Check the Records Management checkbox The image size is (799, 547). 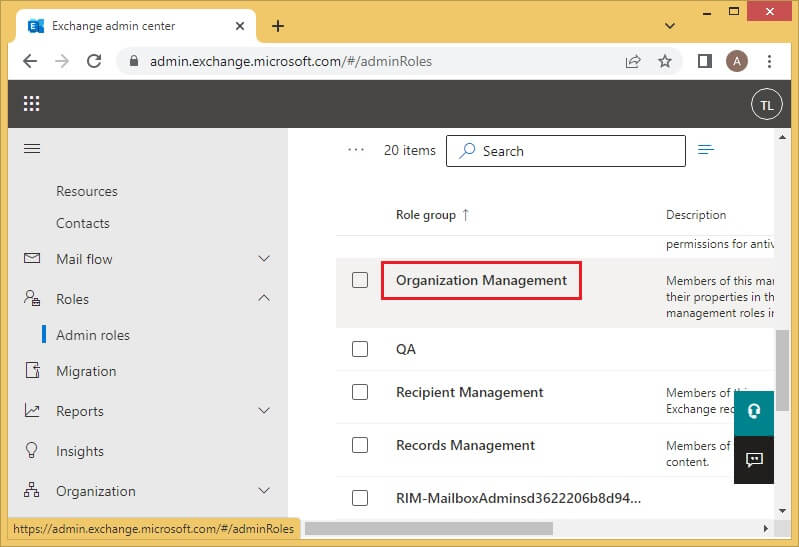tap(360, 445)
